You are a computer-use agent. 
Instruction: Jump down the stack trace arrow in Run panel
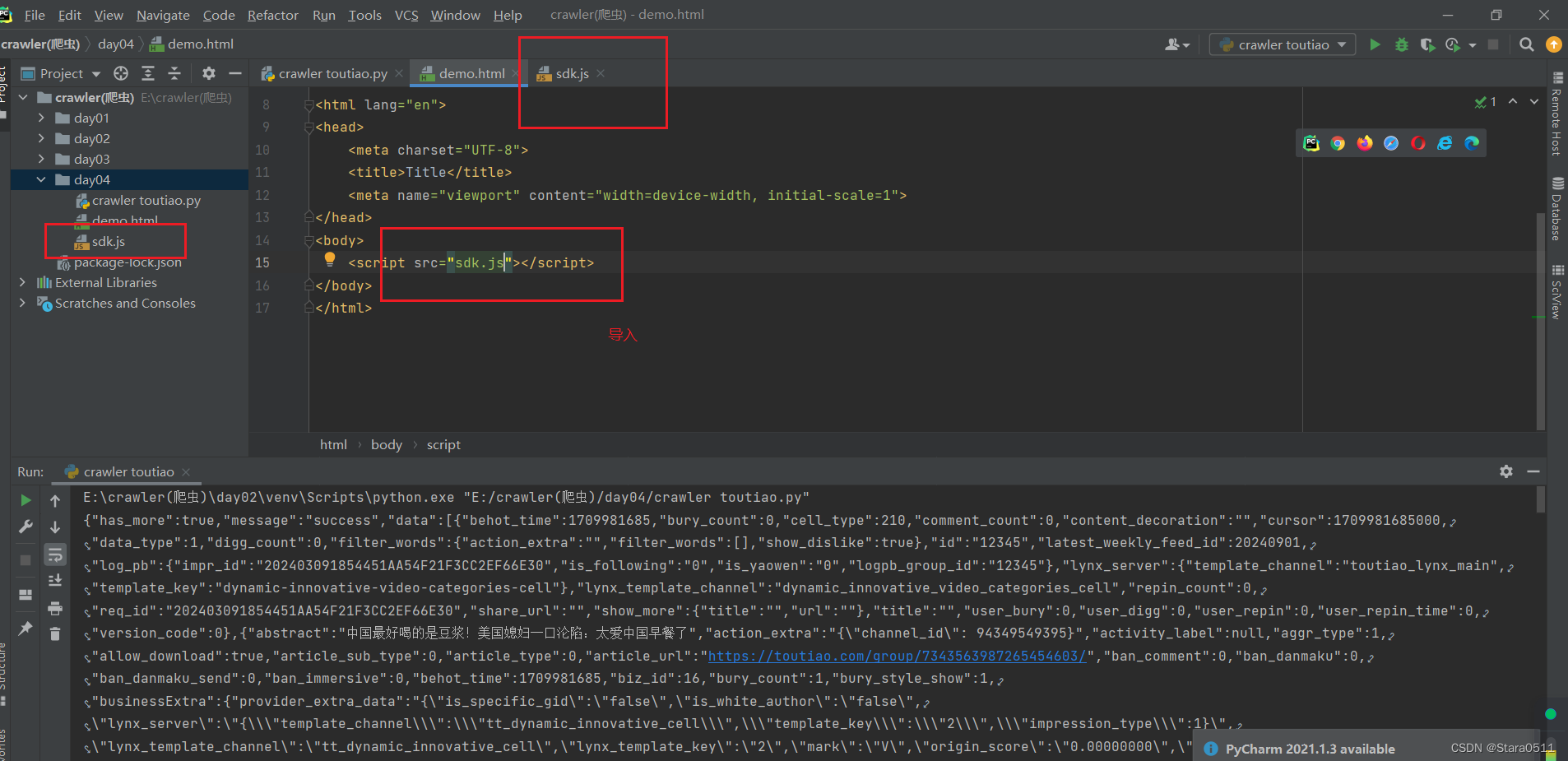pyautogui.click(x=55, y=527)
